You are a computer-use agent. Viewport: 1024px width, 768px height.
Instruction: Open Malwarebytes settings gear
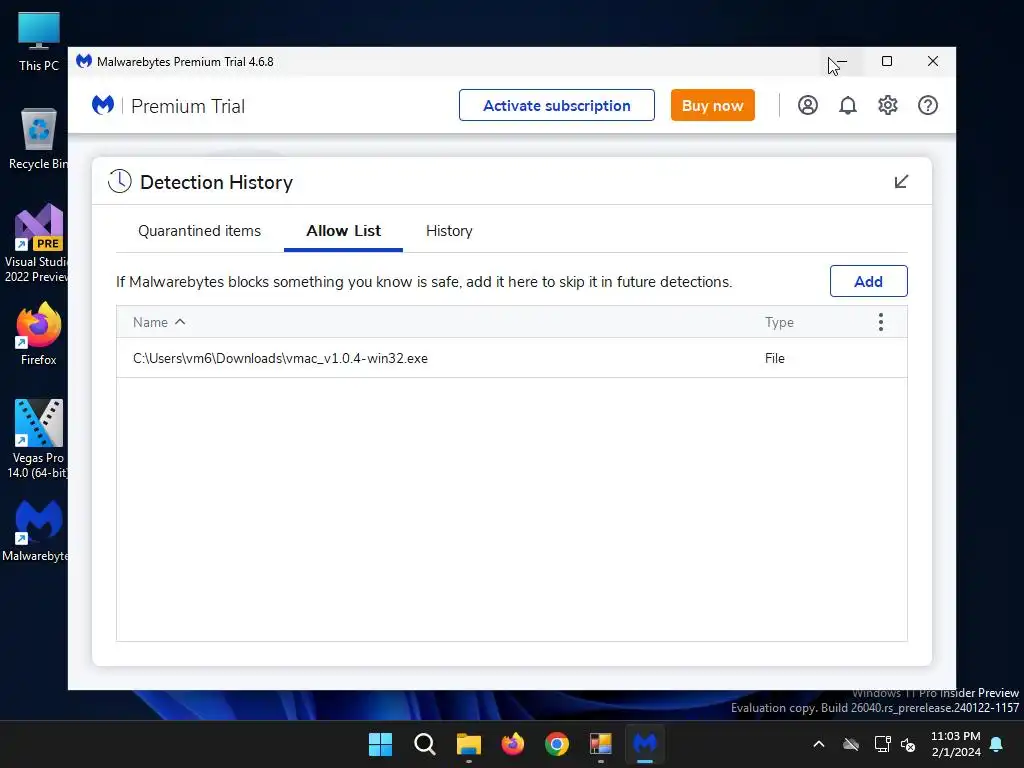[x=888, y=105]
